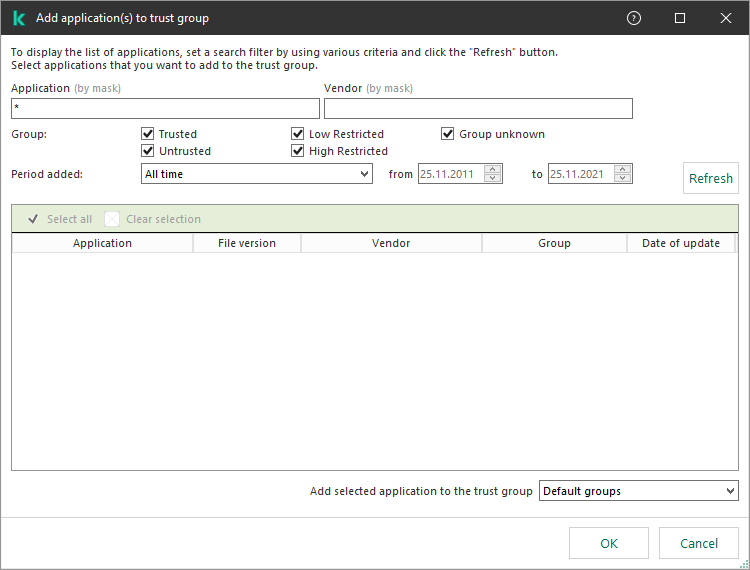Decrease the 'to' date with down arrow
Image resolution: width=750 pixels, height=570 pixels.
(x=623, y=179)
